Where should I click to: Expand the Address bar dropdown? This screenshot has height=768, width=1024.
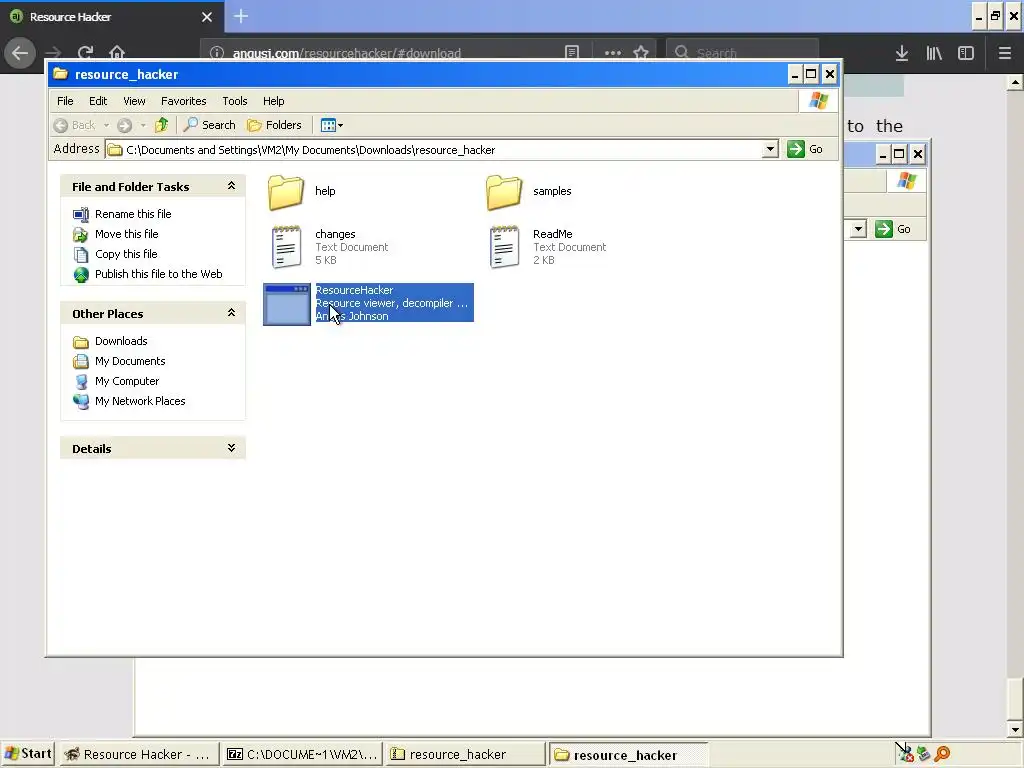pyautogui.click(x=771, y=150)
